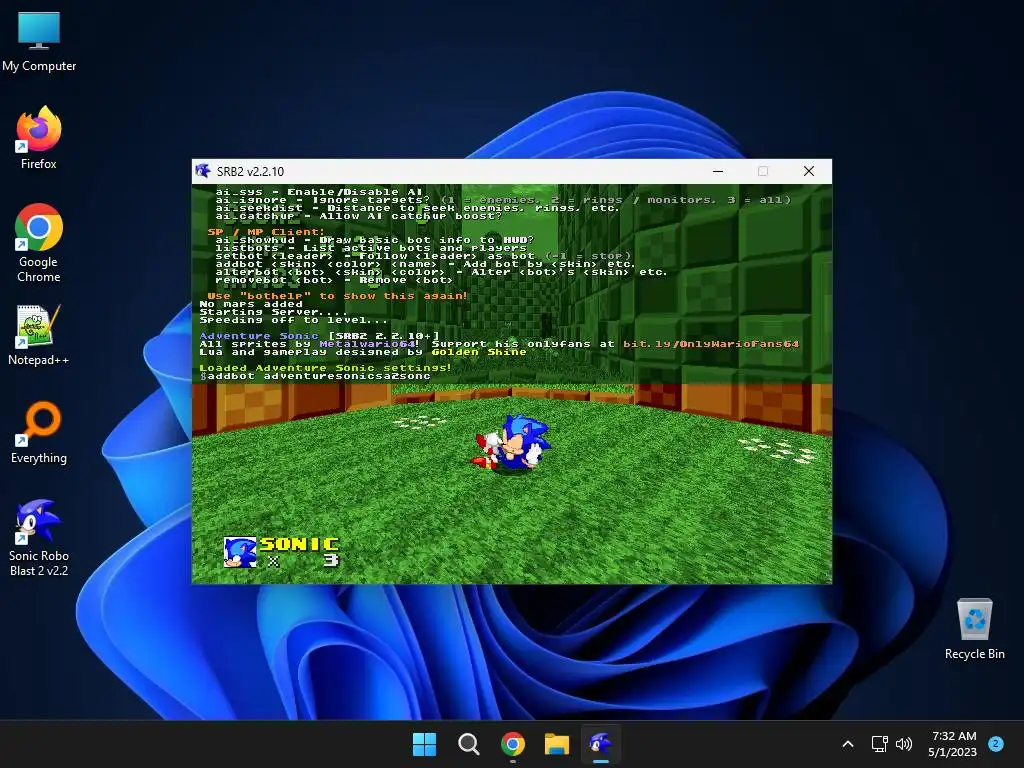Viewport: 1024px width, 768px height.
Task: Open the My Computer desktop icon
Action: [39, 41]
